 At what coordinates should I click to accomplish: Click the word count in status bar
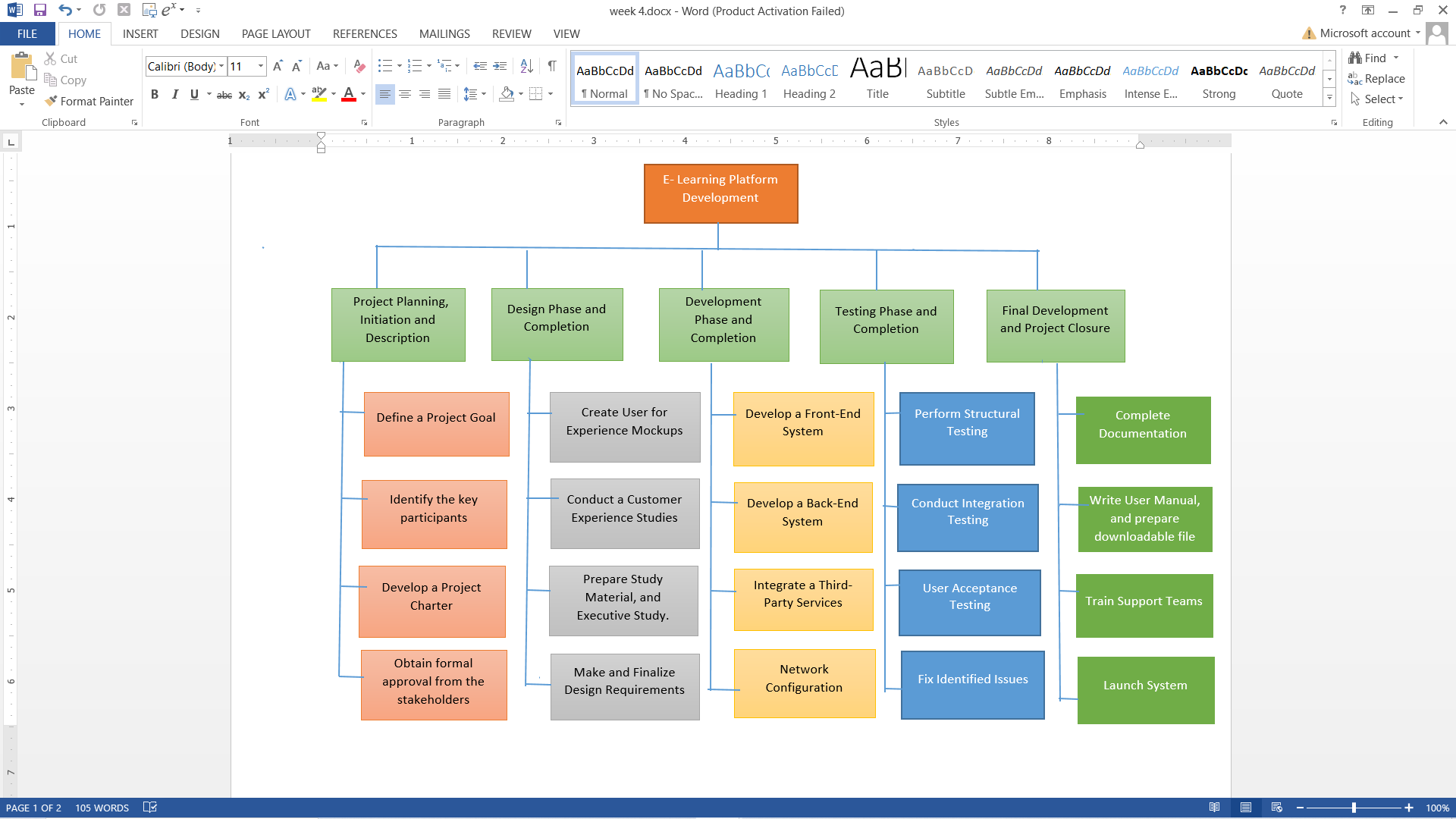[x=102, y=808]
